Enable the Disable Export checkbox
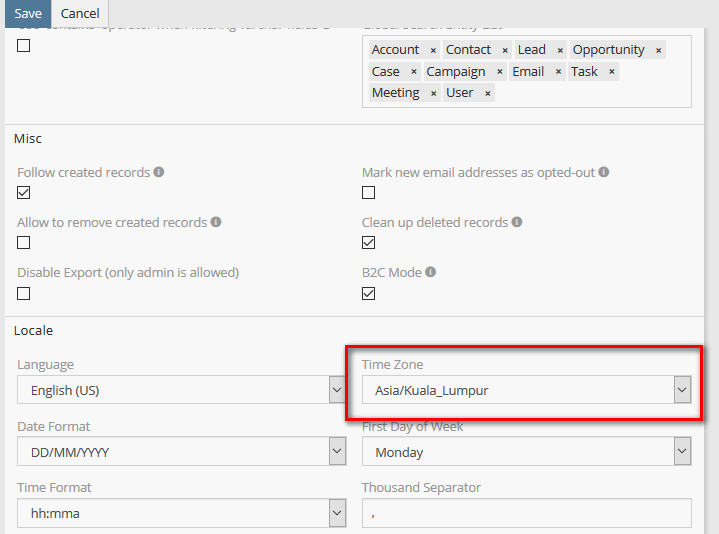 [x=24, y=293]
